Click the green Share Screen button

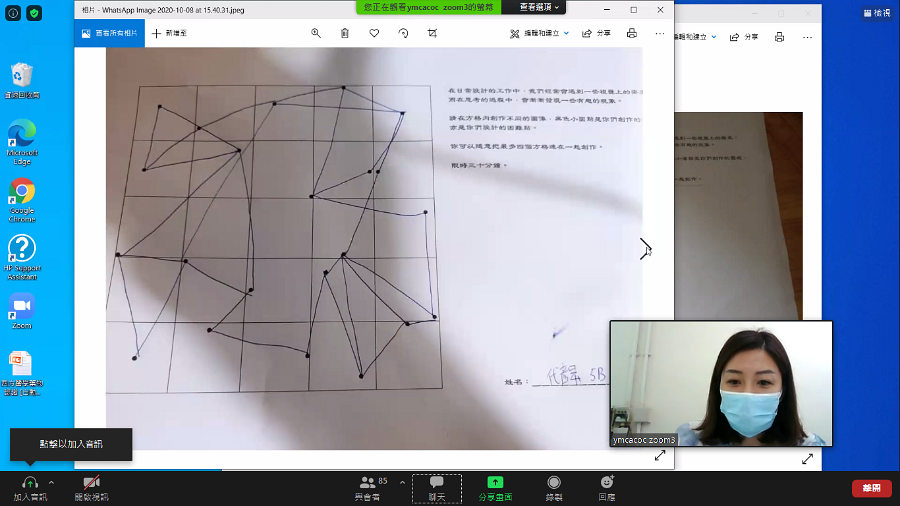point(495,489)
